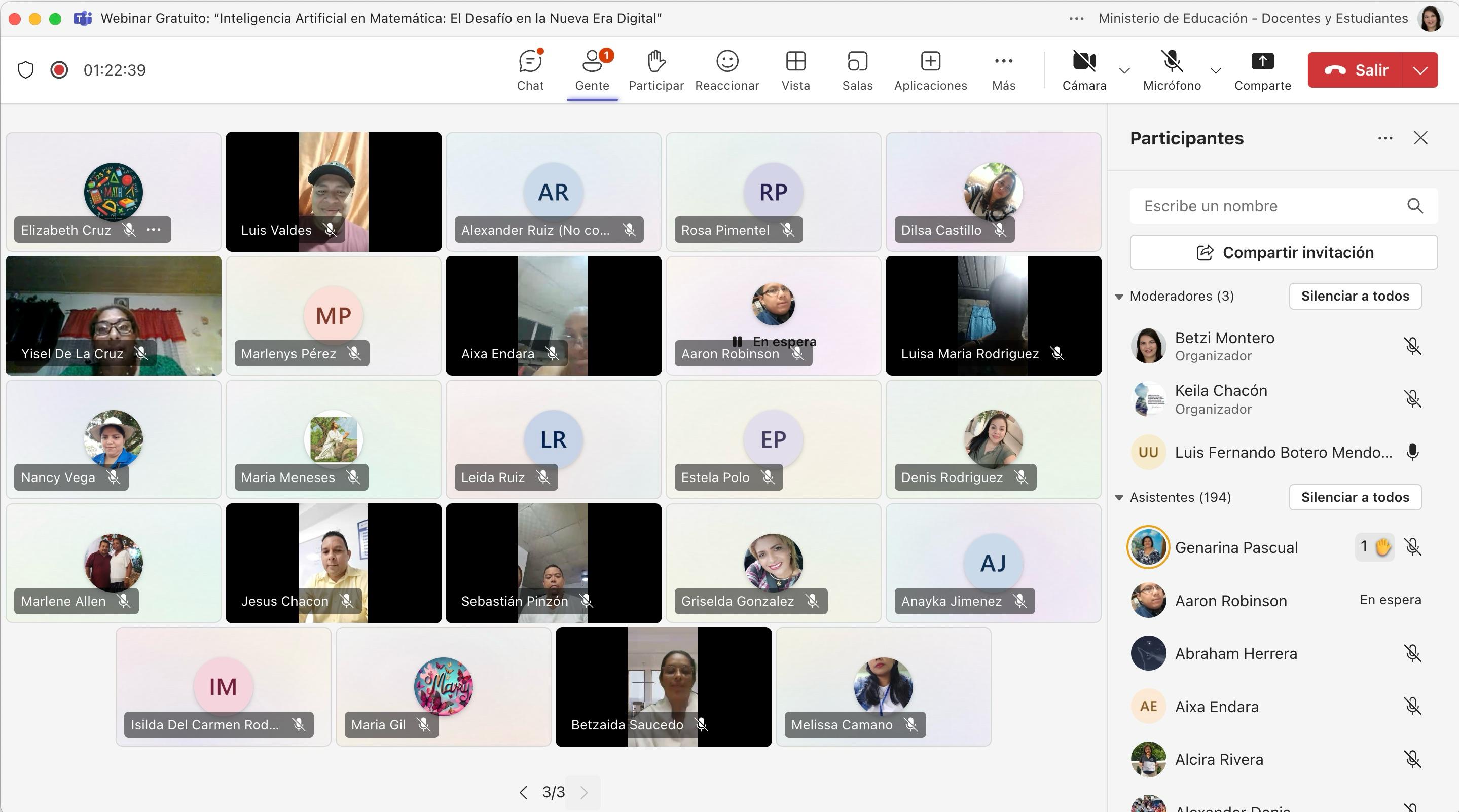Click the shield security icon
This screenshot has width=1459, height=812.
[x=26, y=69]
